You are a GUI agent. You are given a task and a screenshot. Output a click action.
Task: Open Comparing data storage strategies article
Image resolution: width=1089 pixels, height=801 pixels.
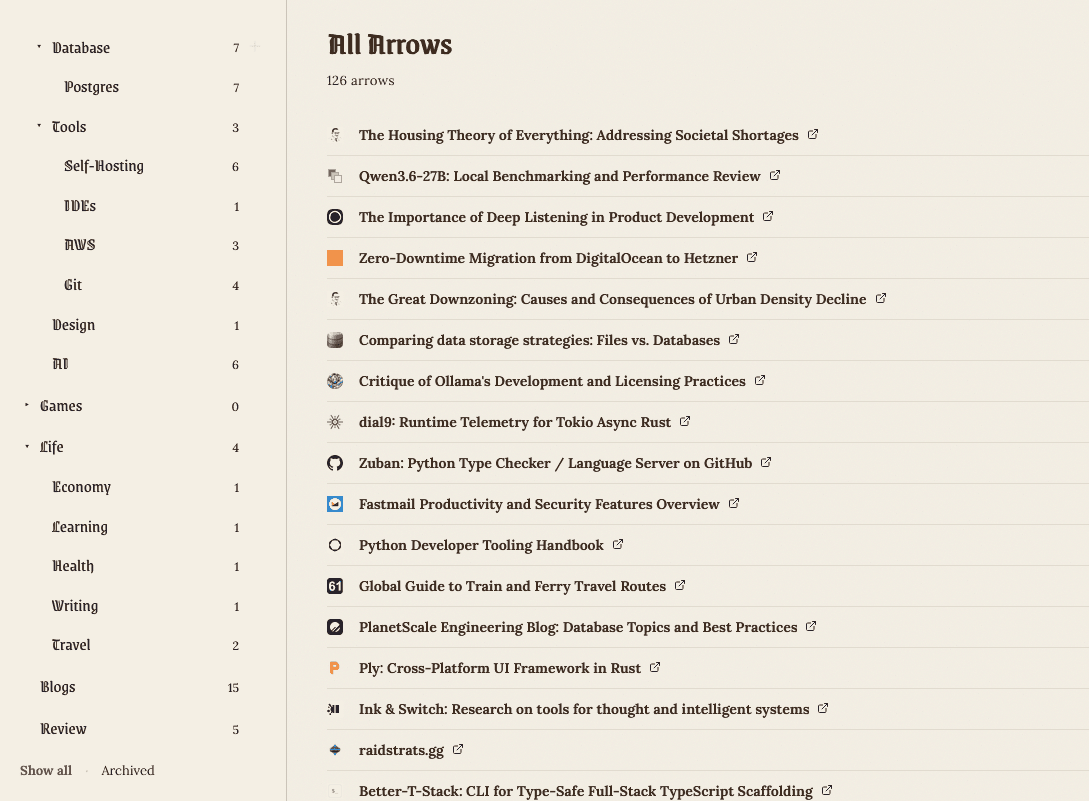[x=539, y=340]
